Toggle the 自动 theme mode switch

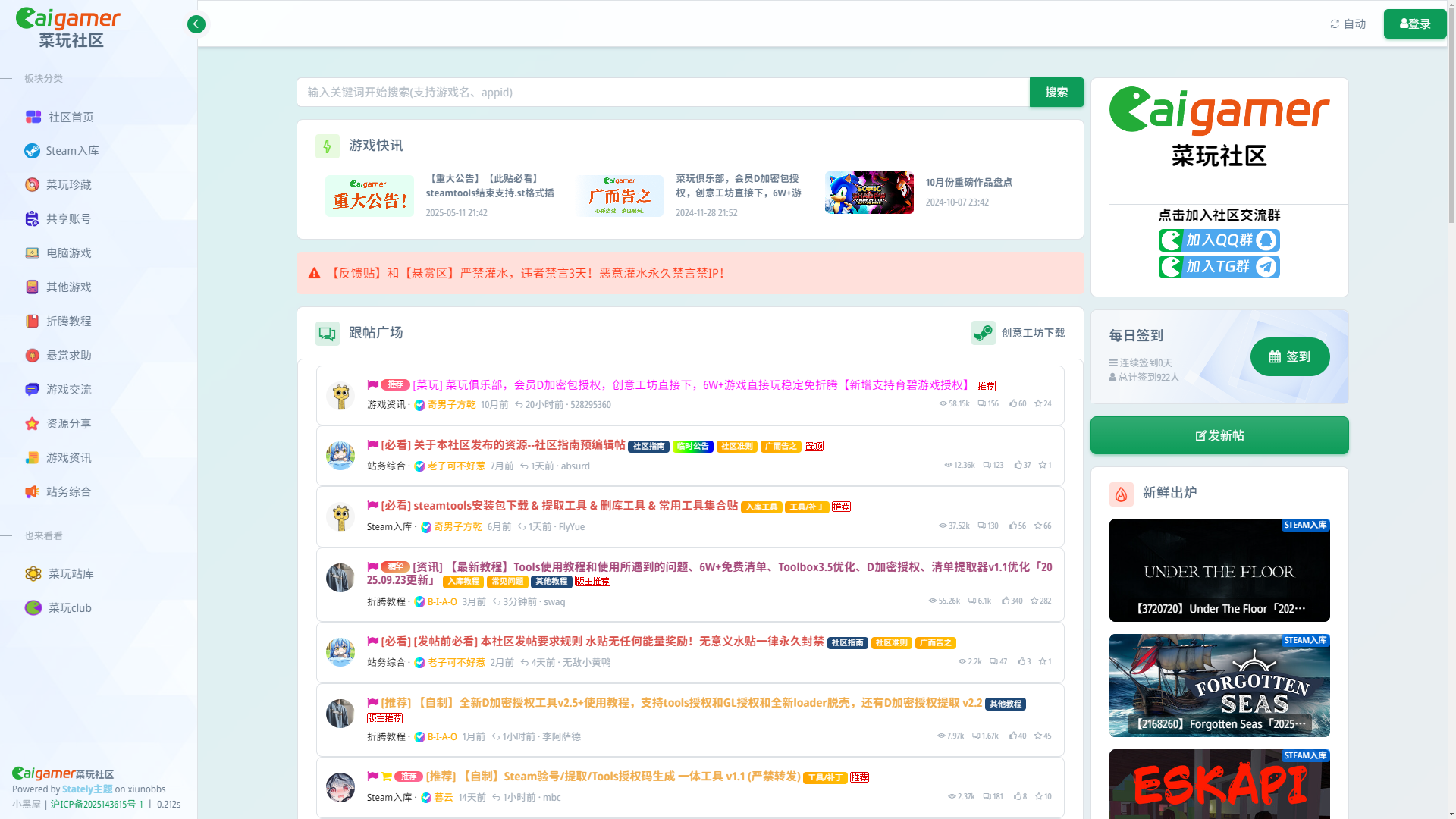pos(1348,24)
